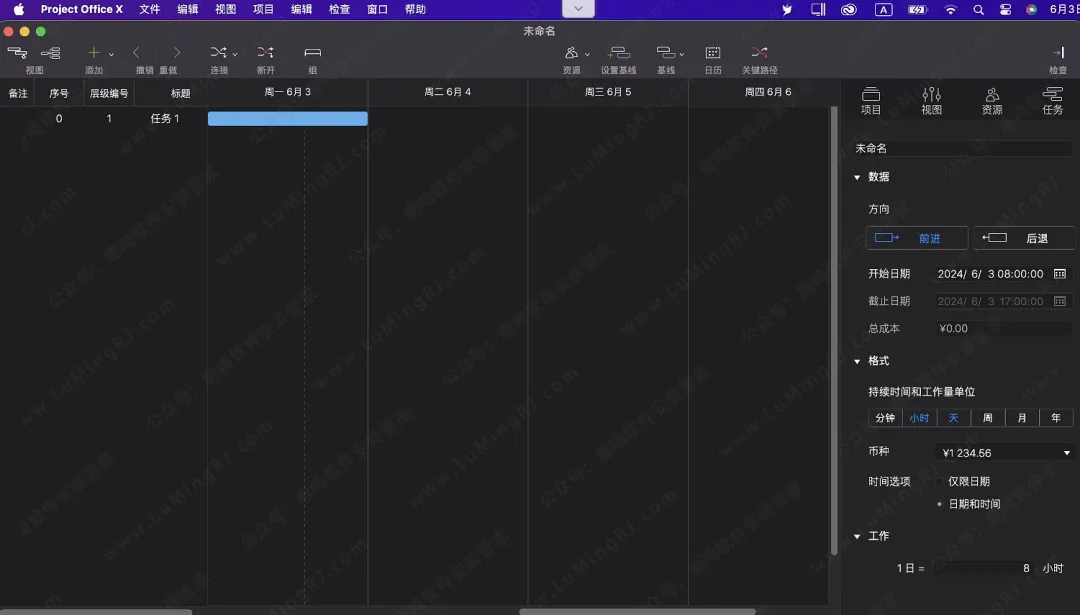Toggle the 检查 inspector panel icon
Image resolution: width=1080 pixels, height=615 pixels.
pos(1057,53)
